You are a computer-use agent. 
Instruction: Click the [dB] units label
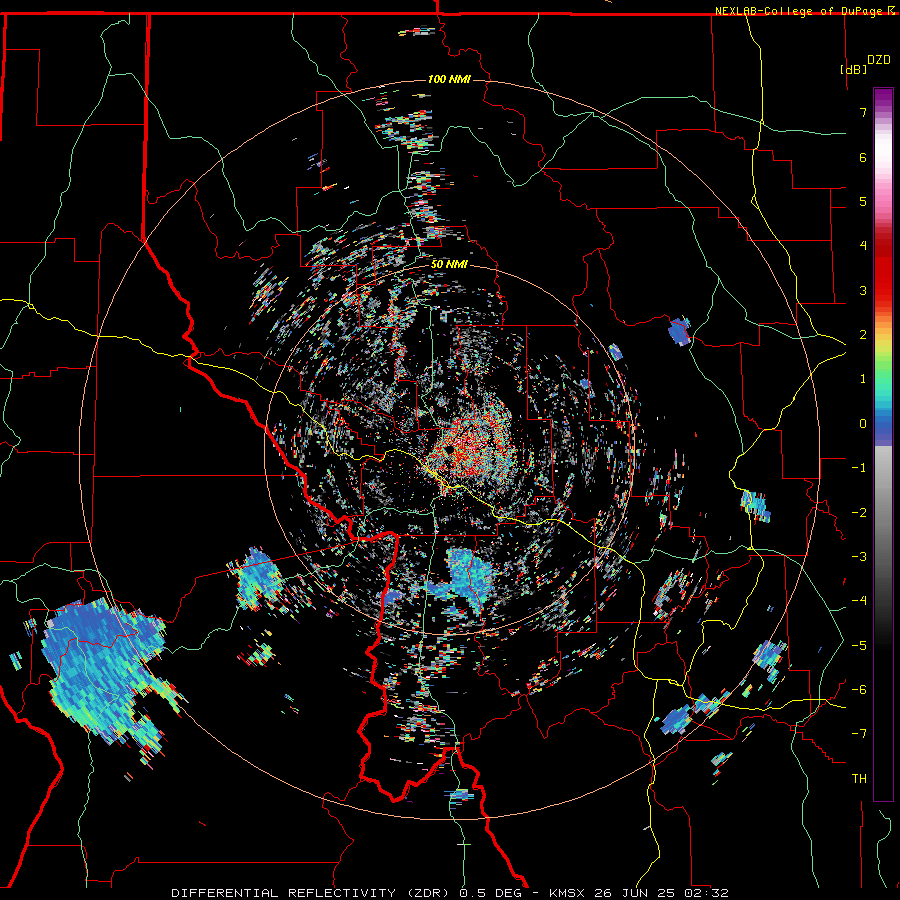[x=854, y=69]
